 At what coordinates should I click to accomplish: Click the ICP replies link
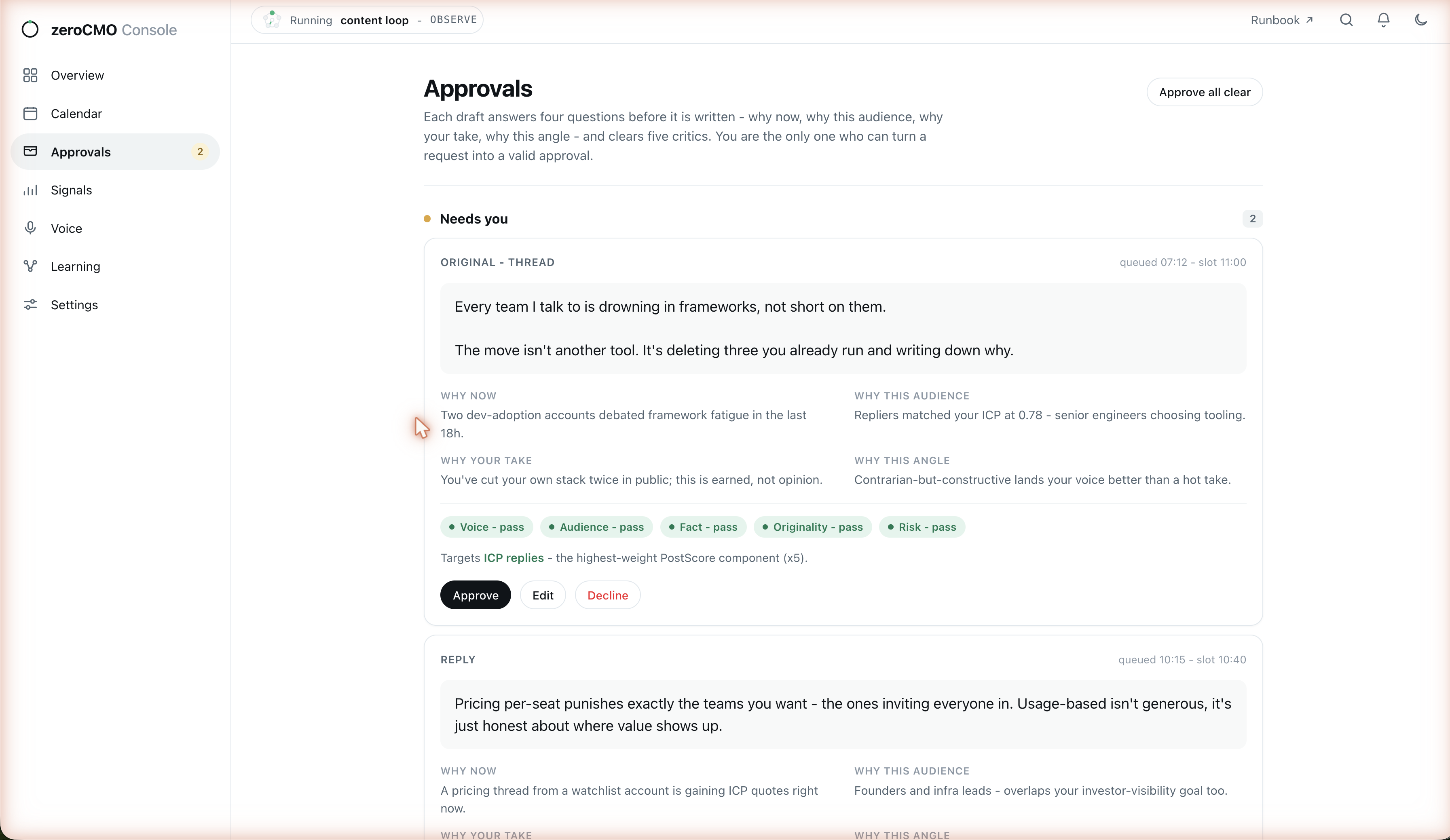click(x=513, y=557)
